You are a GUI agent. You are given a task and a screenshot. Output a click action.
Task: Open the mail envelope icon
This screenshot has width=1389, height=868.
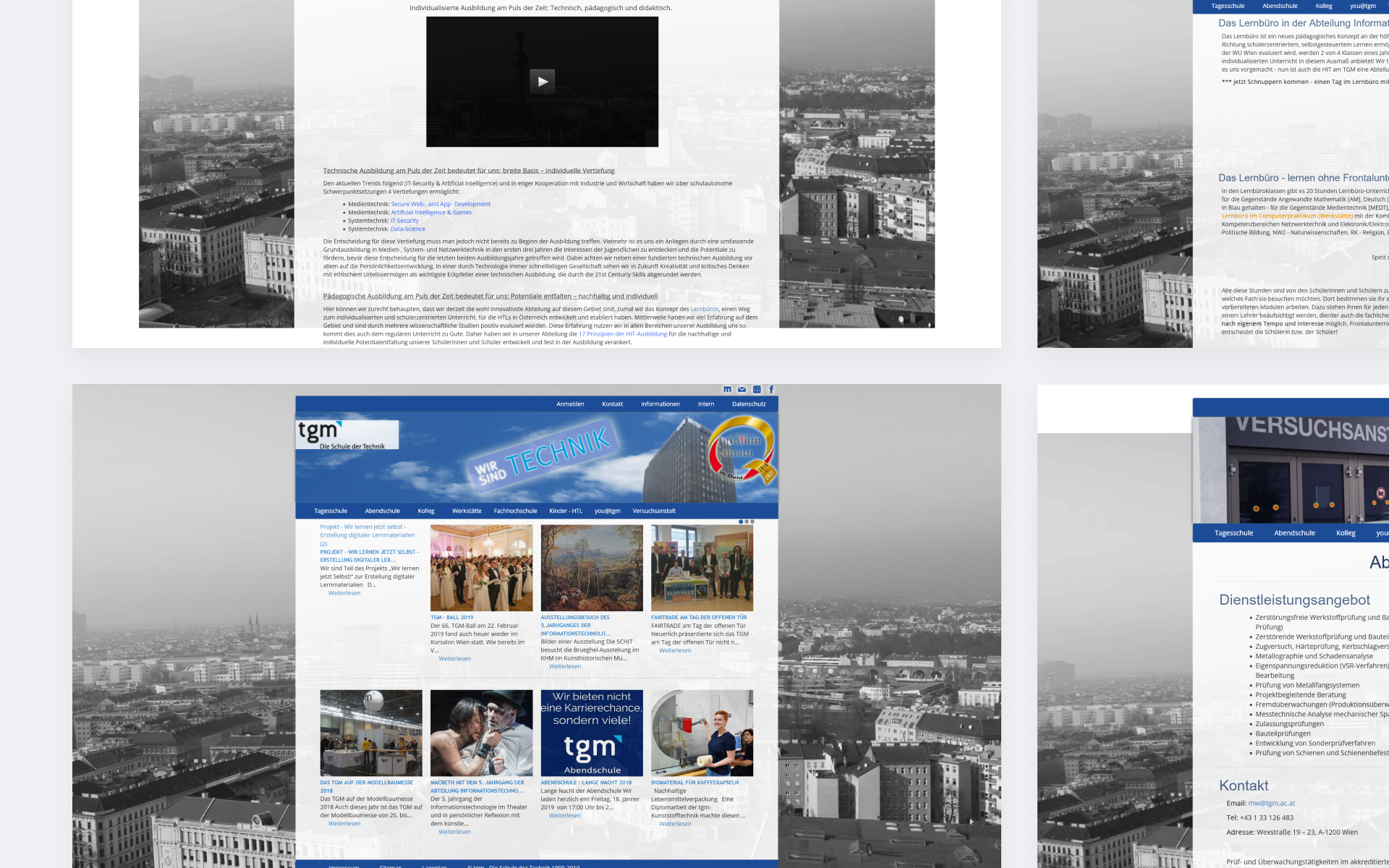coord(742,389)
